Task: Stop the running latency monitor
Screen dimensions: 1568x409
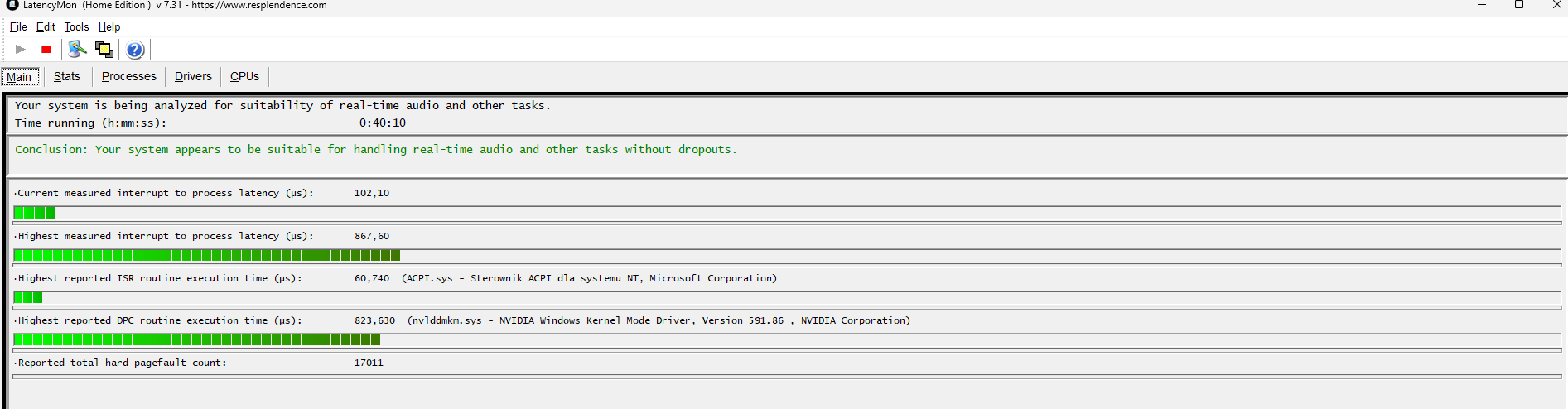Action: 46,50
